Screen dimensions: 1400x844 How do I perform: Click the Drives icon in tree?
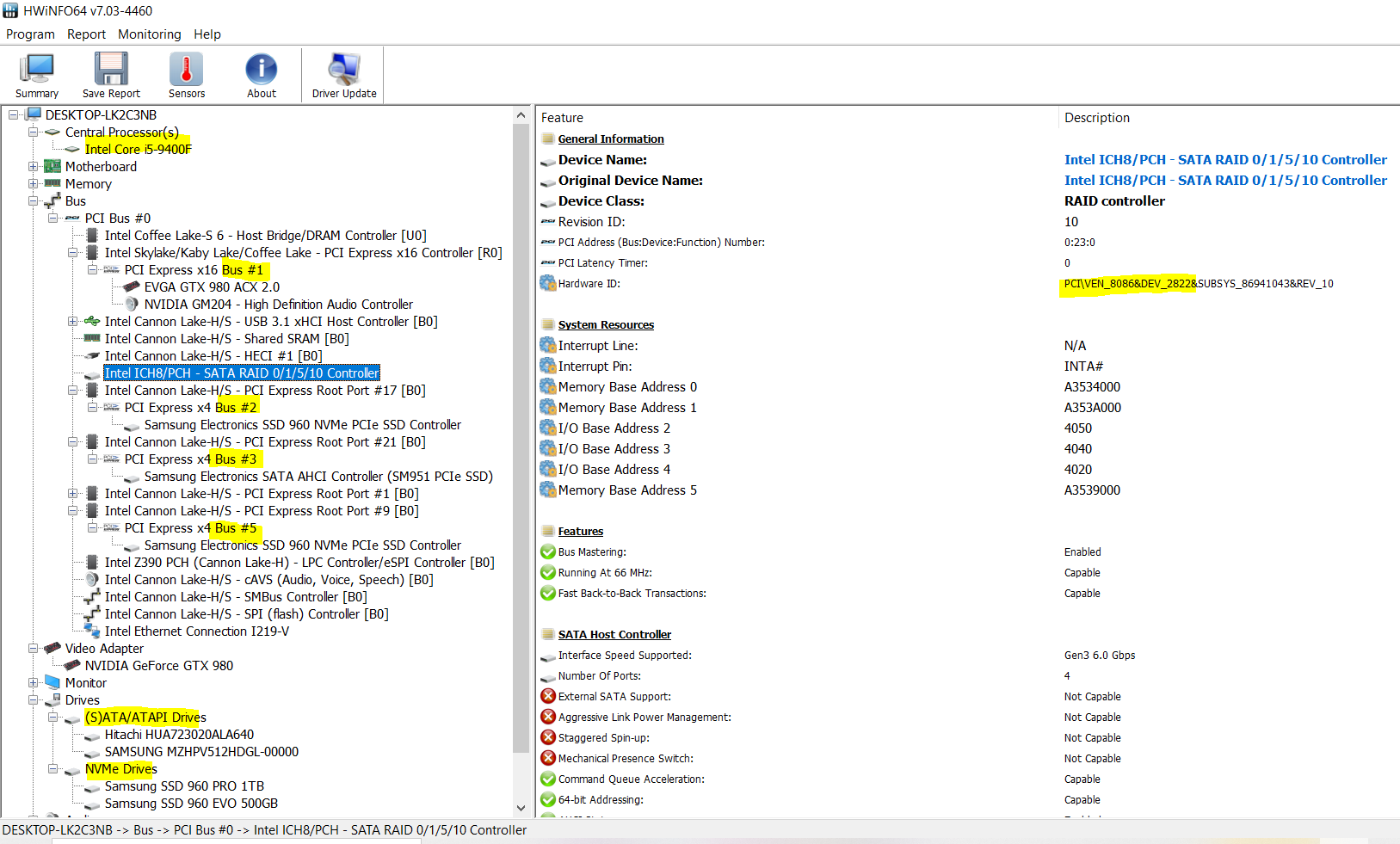pos(52,699)
